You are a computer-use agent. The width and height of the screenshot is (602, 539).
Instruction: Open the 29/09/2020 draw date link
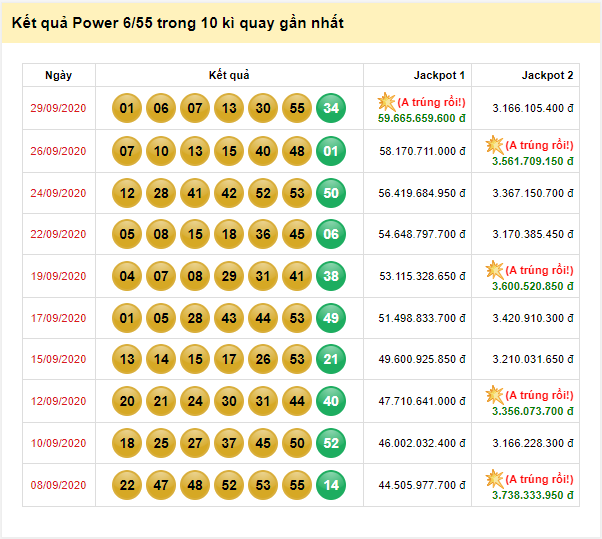coord(59,109)
